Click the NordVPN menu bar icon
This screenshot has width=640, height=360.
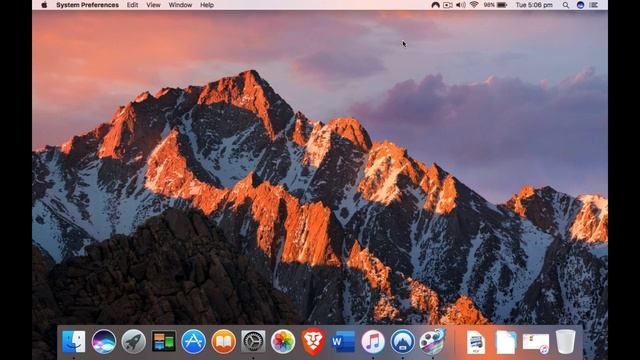436,5
